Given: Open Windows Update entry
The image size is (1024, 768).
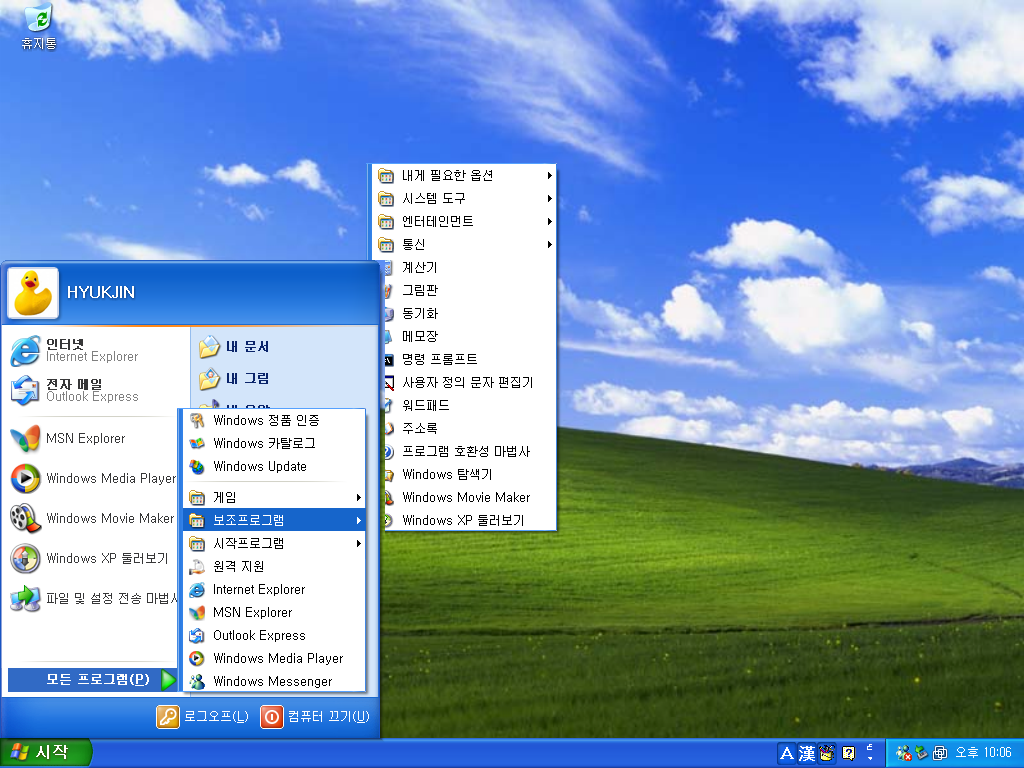Looking at the screenshot, I should coord(274,466).
